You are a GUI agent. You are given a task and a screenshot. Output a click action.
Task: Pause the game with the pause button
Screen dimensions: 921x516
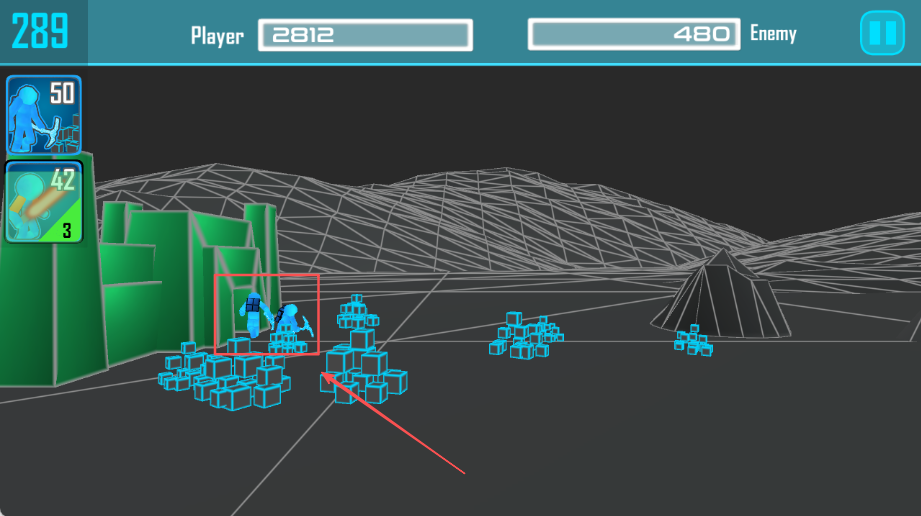882,33
